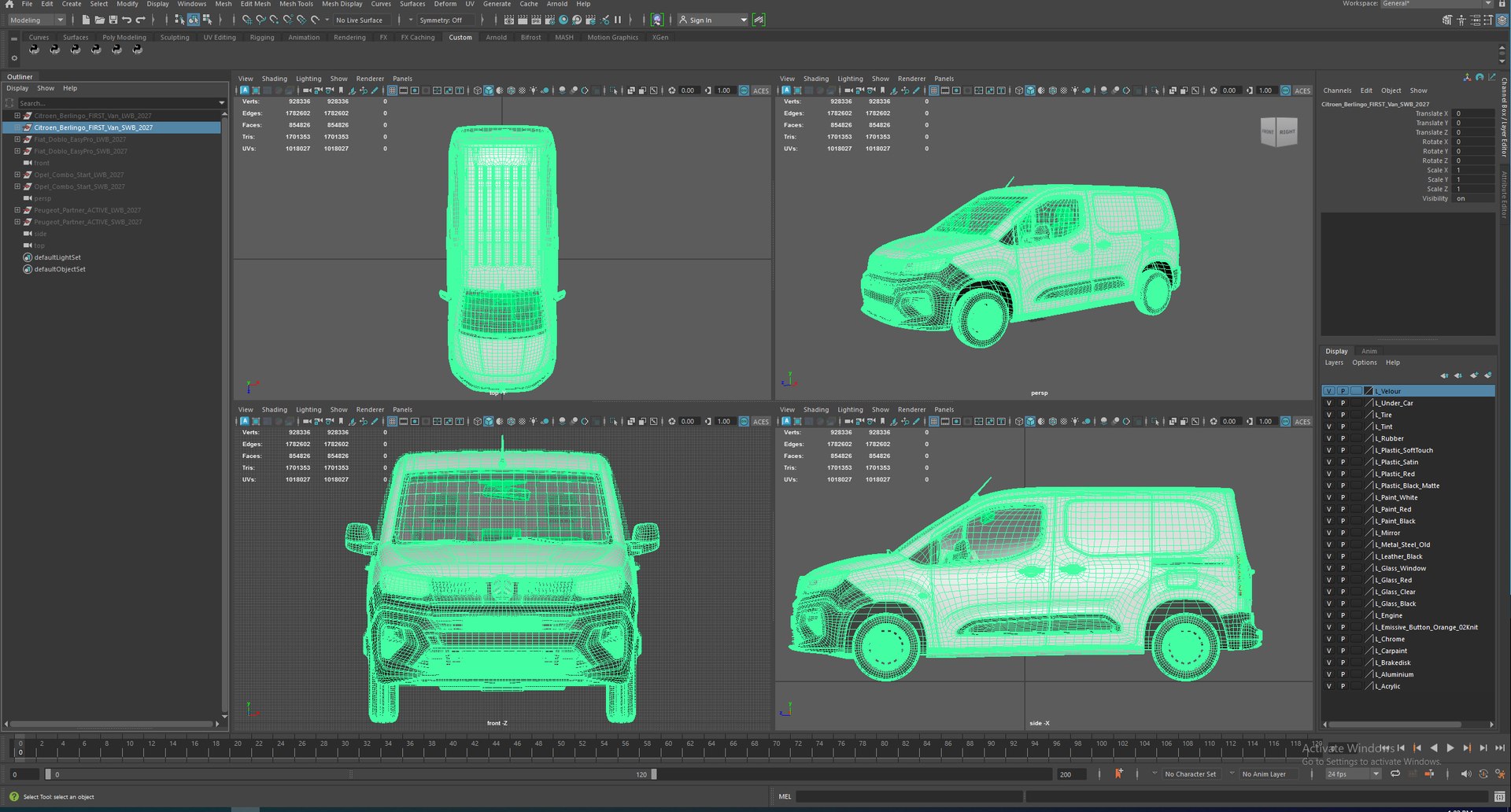Toggle visibility V of L_Velour layer
Screen dimensions: 1511x812
[1329, 391]
